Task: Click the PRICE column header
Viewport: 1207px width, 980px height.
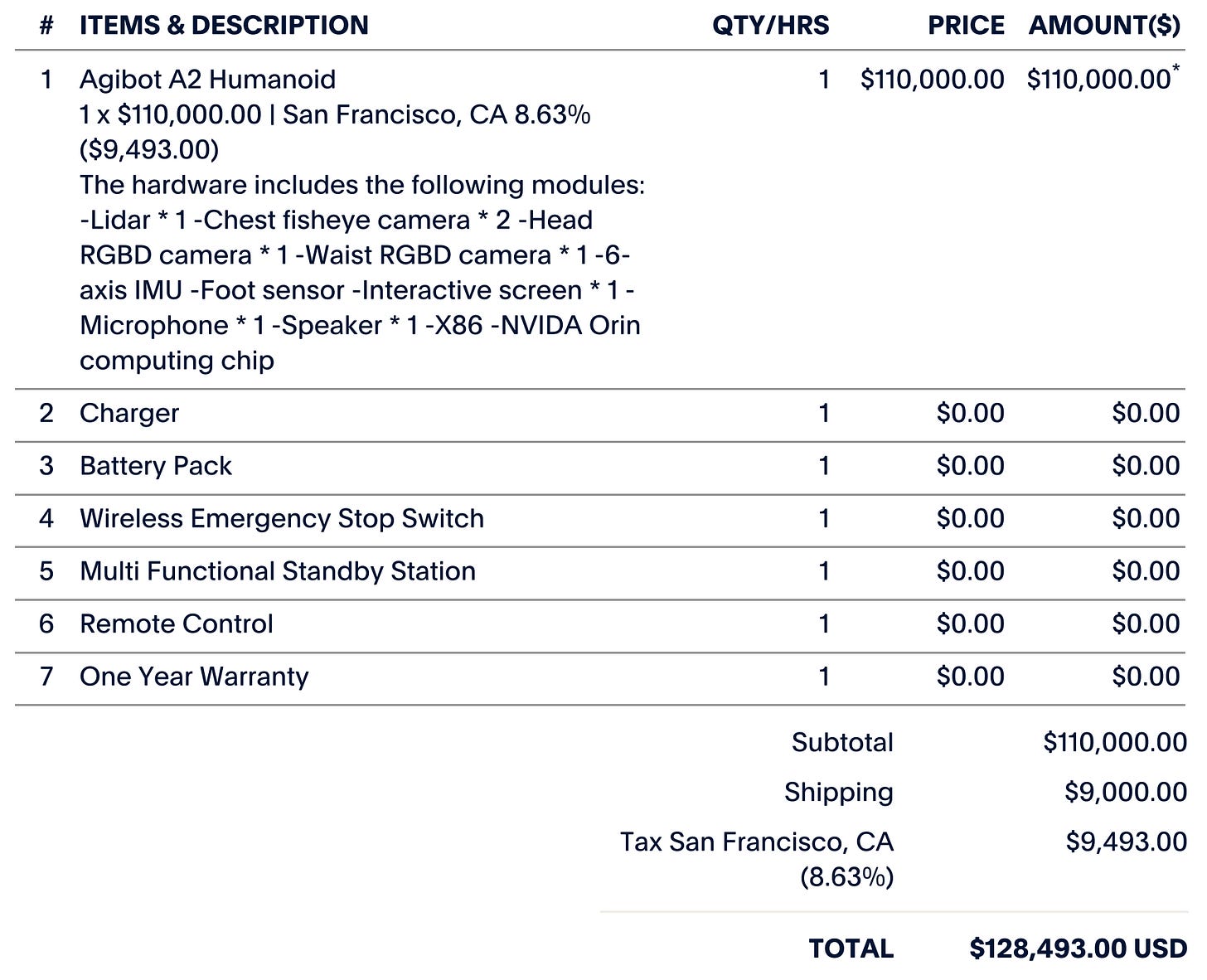Action: coord(966,25)
